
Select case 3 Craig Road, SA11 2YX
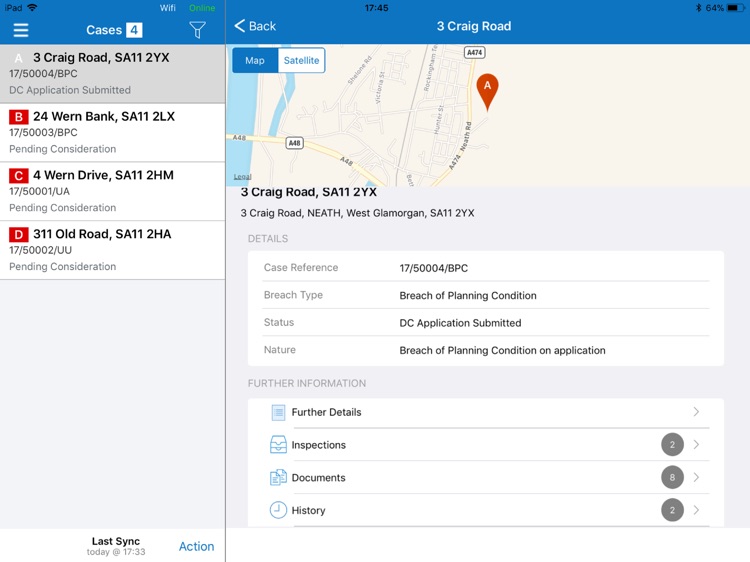112,74
